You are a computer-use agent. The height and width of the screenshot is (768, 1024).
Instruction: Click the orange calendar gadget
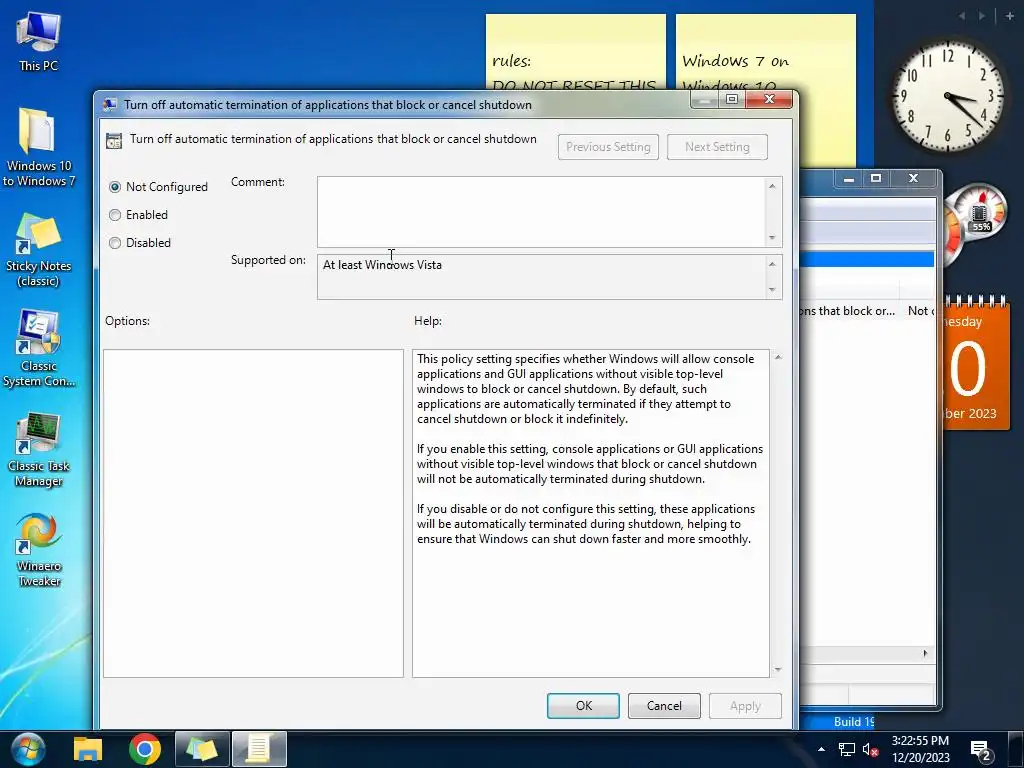976,364
